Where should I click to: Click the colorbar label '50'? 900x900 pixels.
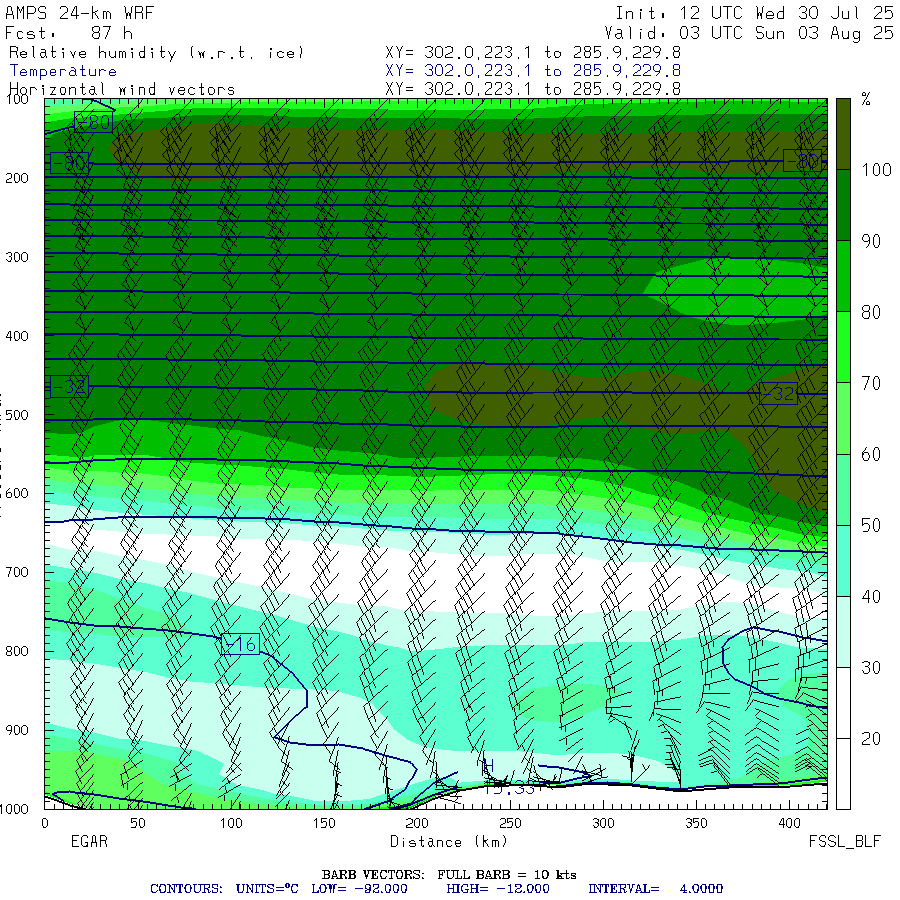[x=871, y=526]
